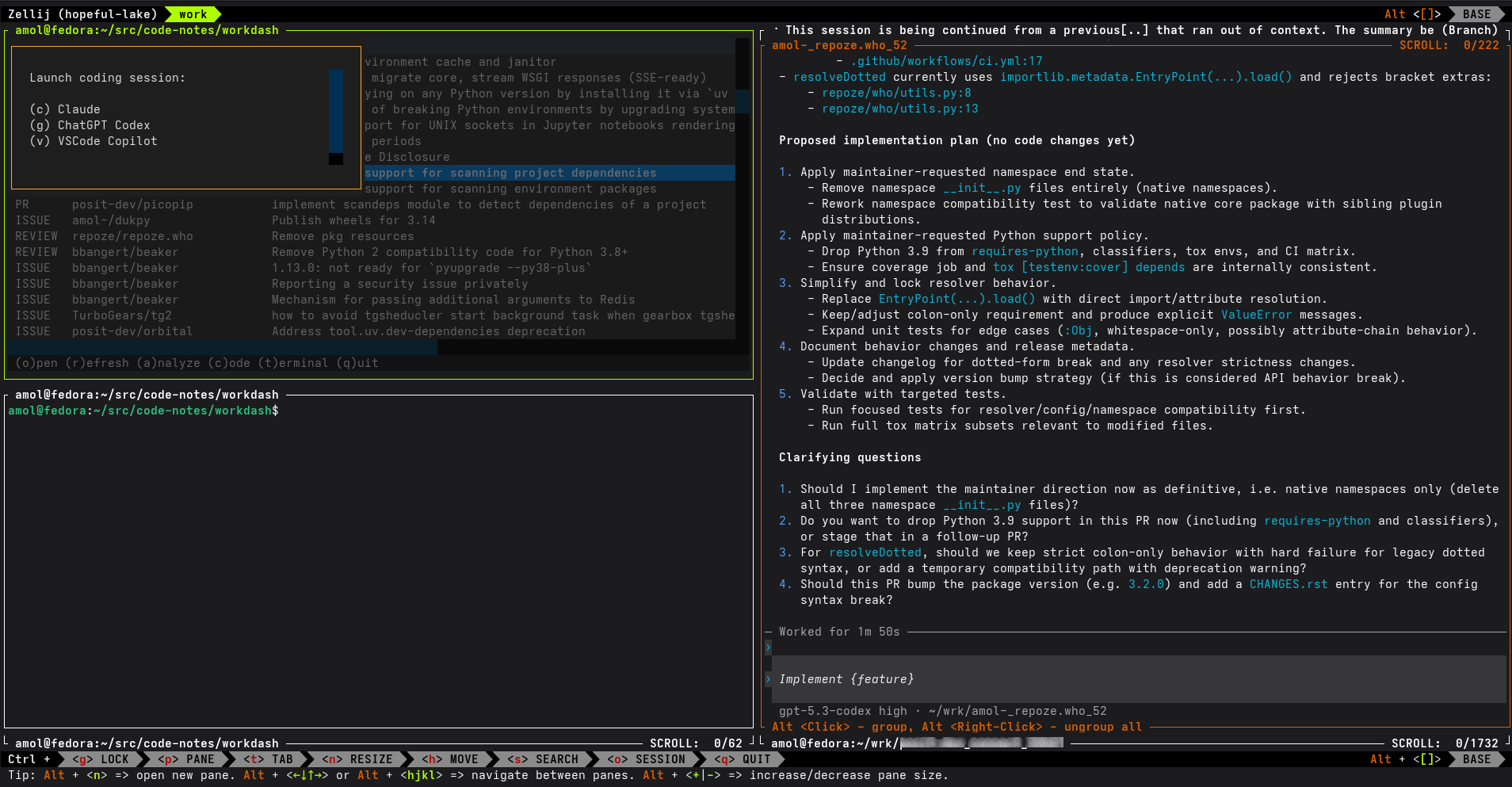Image resolution: width=1512 pixels, height=787 pixels.
Task: Click the 'tox [testenv:cover] depends' reference
Action: [x=1089, y=267]
